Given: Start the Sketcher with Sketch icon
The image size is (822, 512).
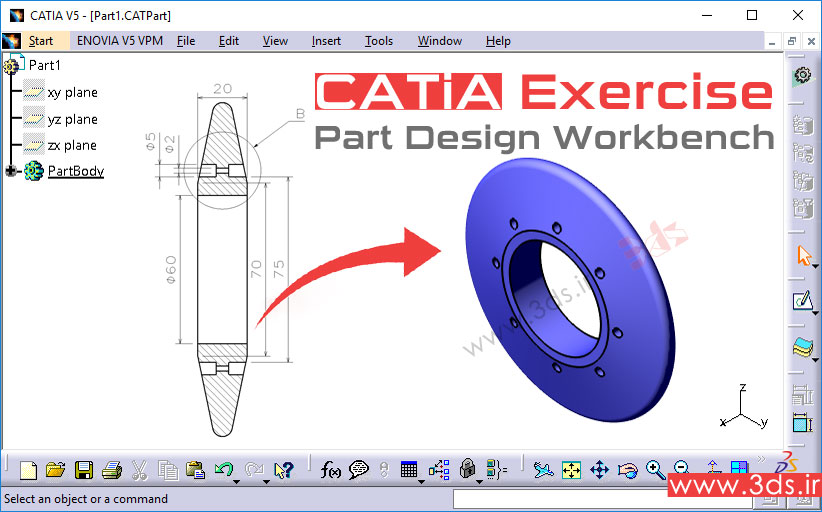Looking at the screenshot, I should [803, 300].
